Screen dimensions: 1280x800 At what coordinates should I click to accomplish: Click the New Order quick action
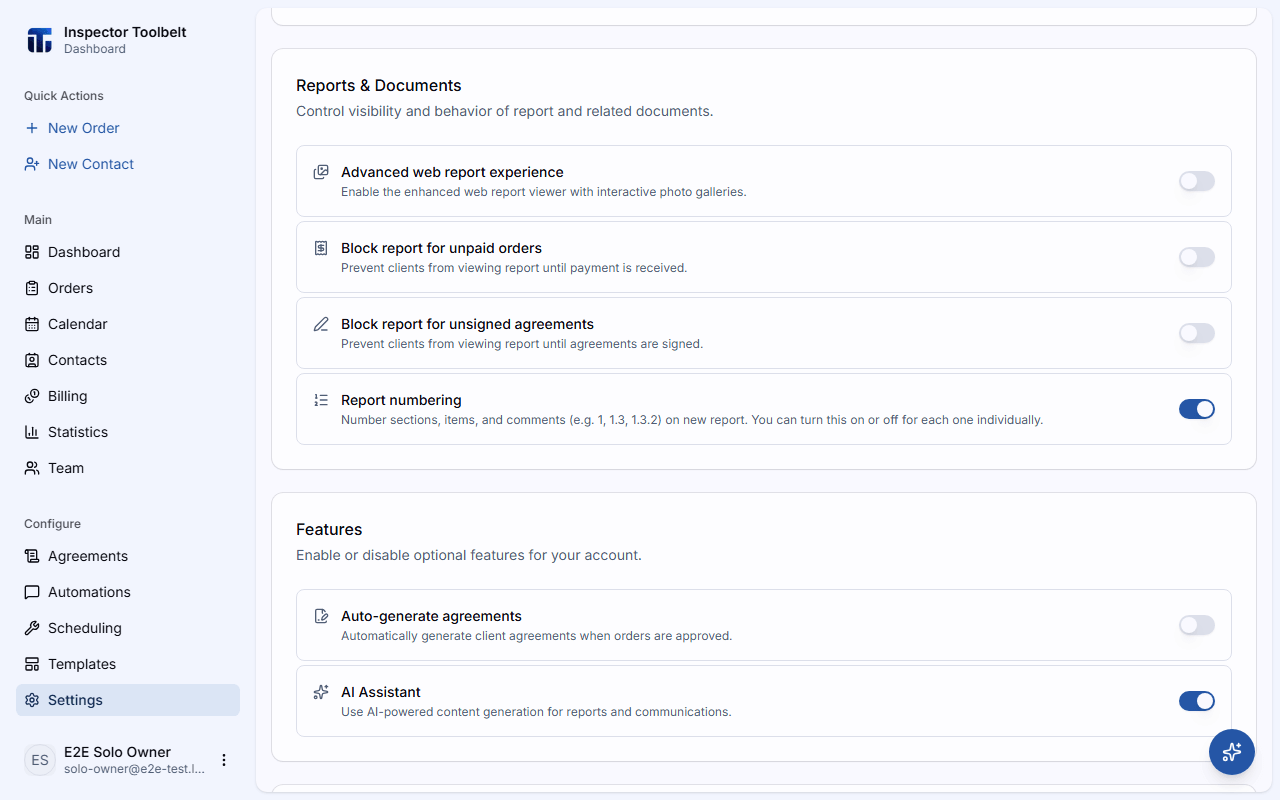click(128, 128)
